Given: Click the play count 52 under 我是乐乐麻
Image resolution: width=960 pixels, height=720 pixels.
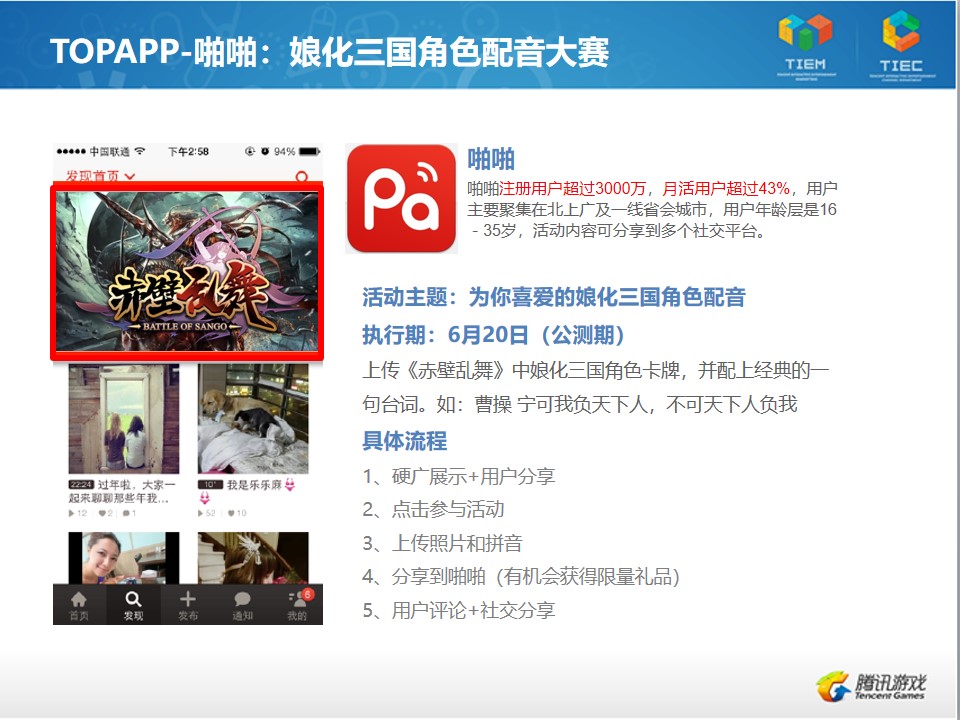Looking at the screenshot, I should pyautogui.click(x=207, y=513).
